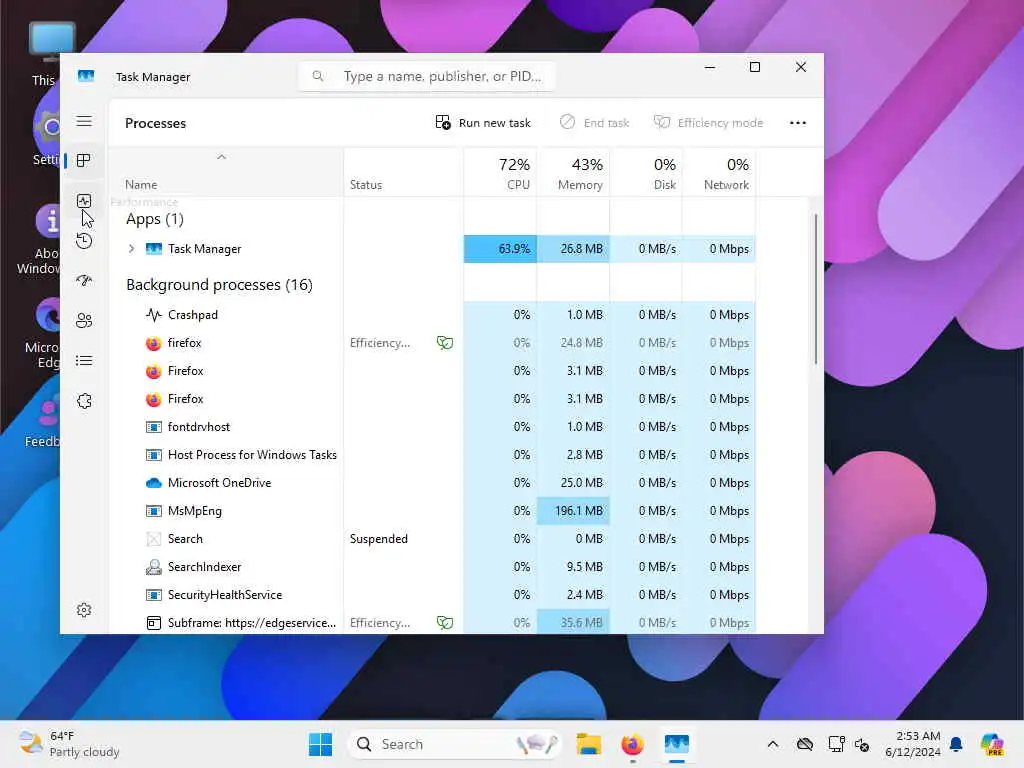
Task: Open the Performance sidebar page
Action: pos(84,200)
